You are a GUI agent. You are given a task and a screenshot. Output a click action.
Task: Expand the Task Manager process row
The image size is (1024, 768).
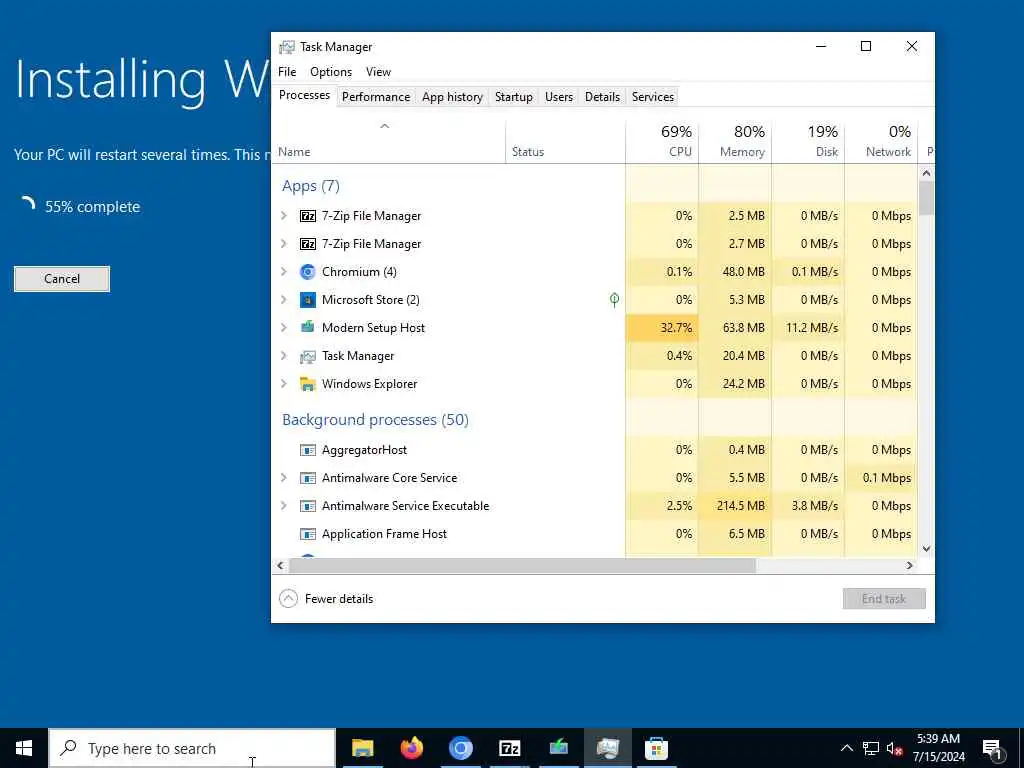tap(283, 356)
